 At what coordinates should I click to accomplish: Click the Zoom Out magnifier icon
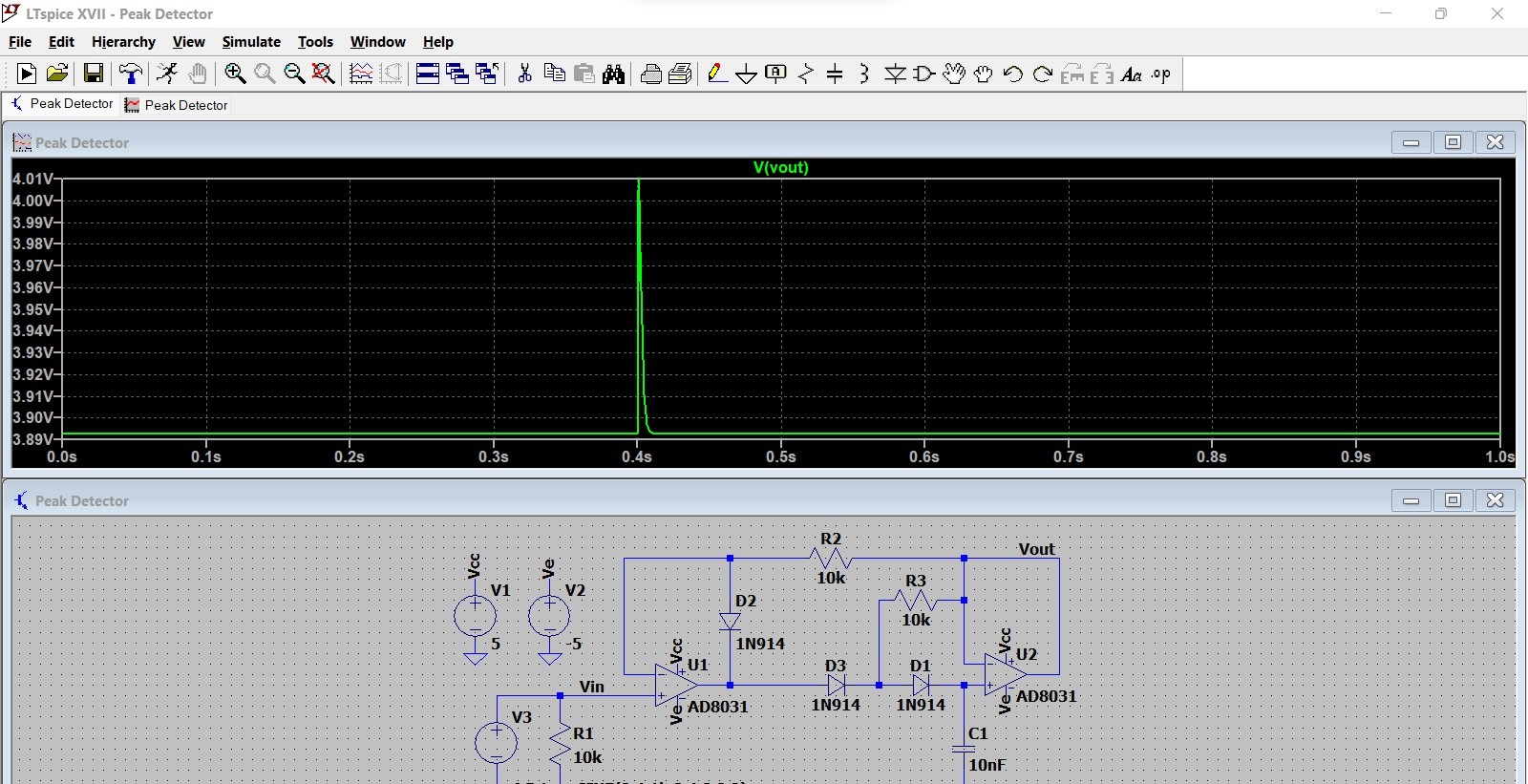click(x=294, y=74)
